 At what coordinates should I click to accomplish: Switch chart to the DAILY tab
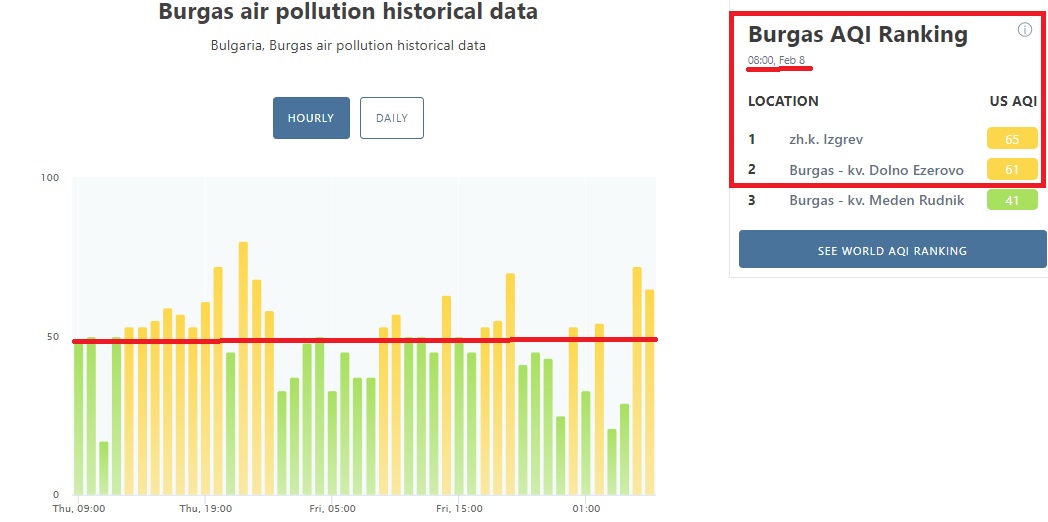pyautogui.click(x=392, y=118)
